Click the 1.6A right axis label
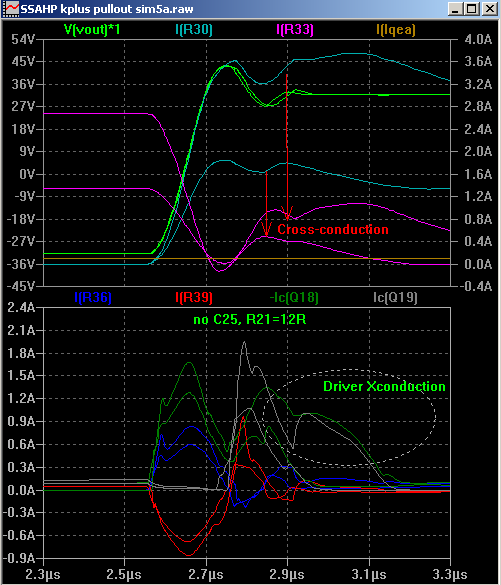The image size is (501, 585). point(478,174)
